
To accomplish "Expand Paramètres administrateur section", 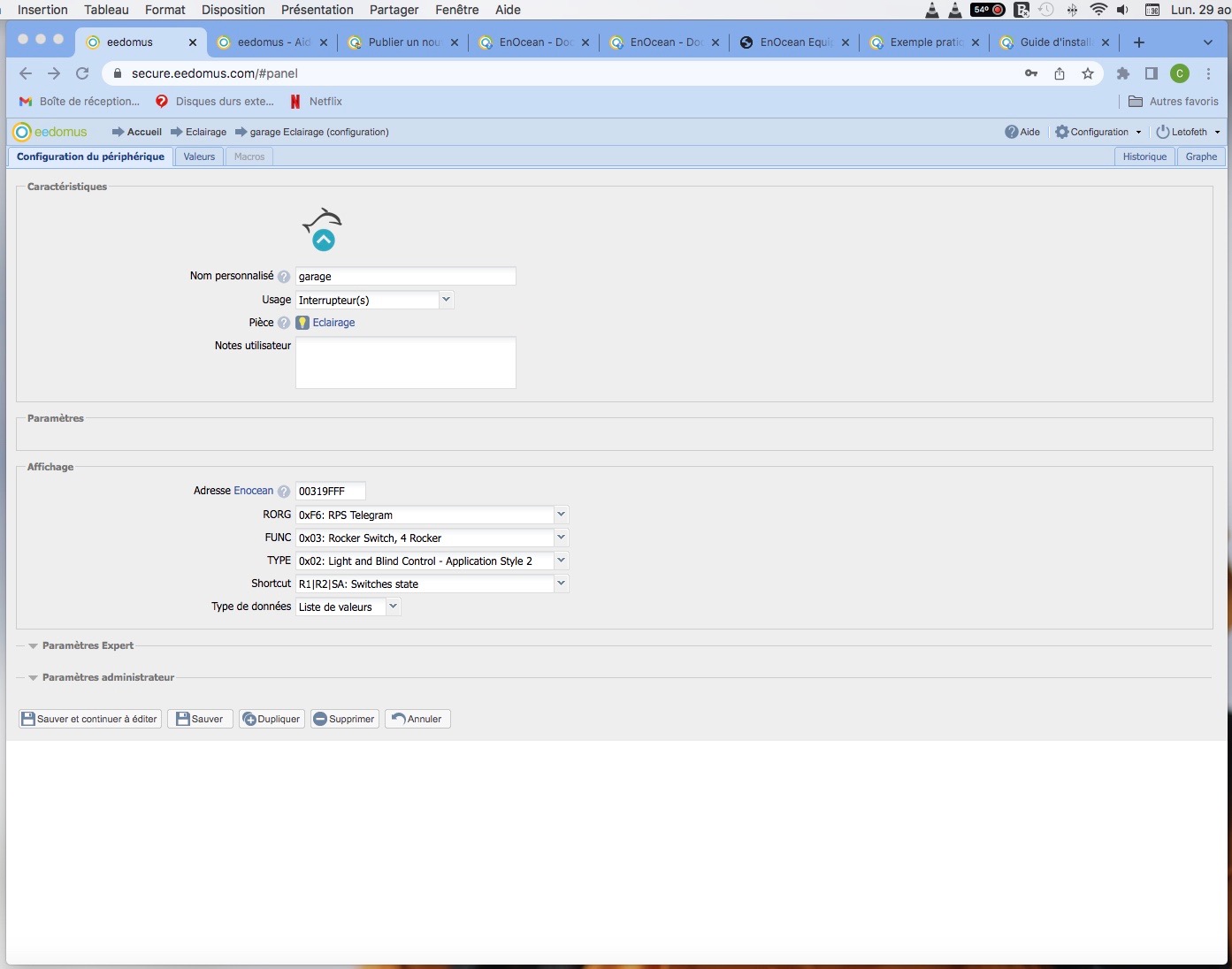I will [107, 677].
